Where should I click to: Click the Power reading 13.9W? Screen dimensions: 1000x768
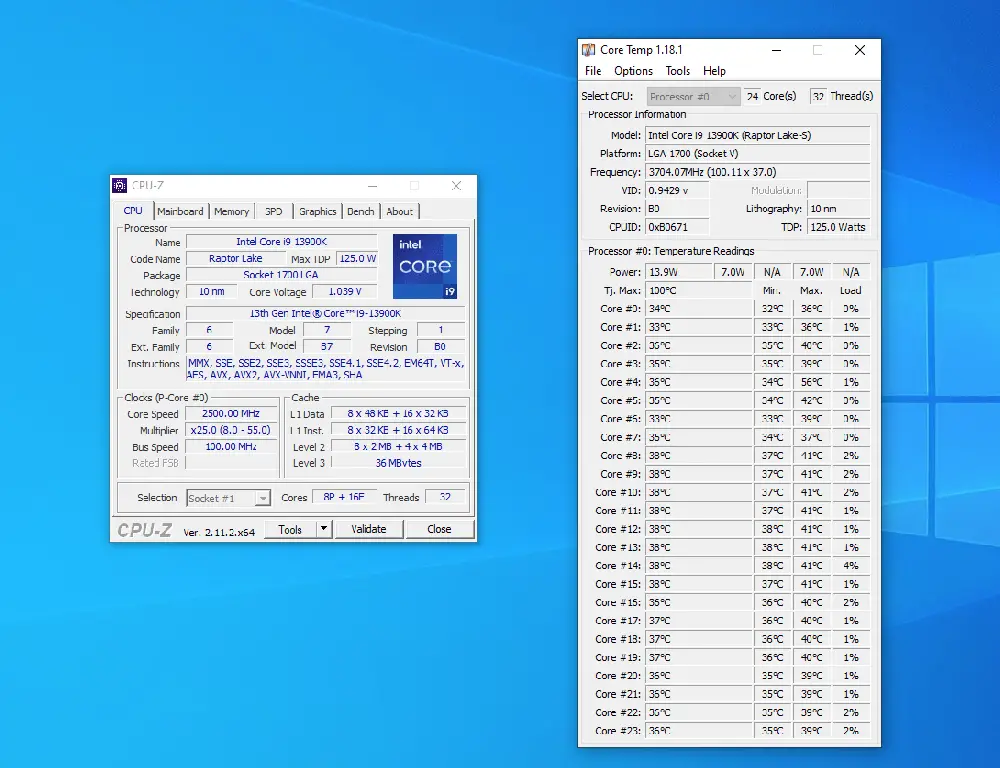click(679, 272)
